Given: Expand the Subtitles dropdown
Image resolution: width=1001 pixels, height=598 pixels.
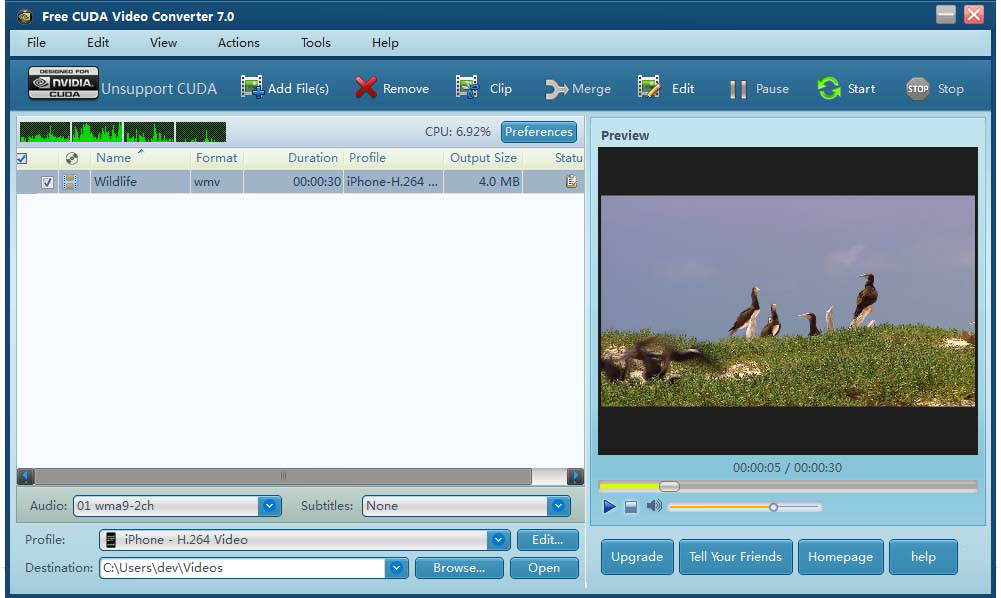Looking at the screenshot, I should point(559,506).
